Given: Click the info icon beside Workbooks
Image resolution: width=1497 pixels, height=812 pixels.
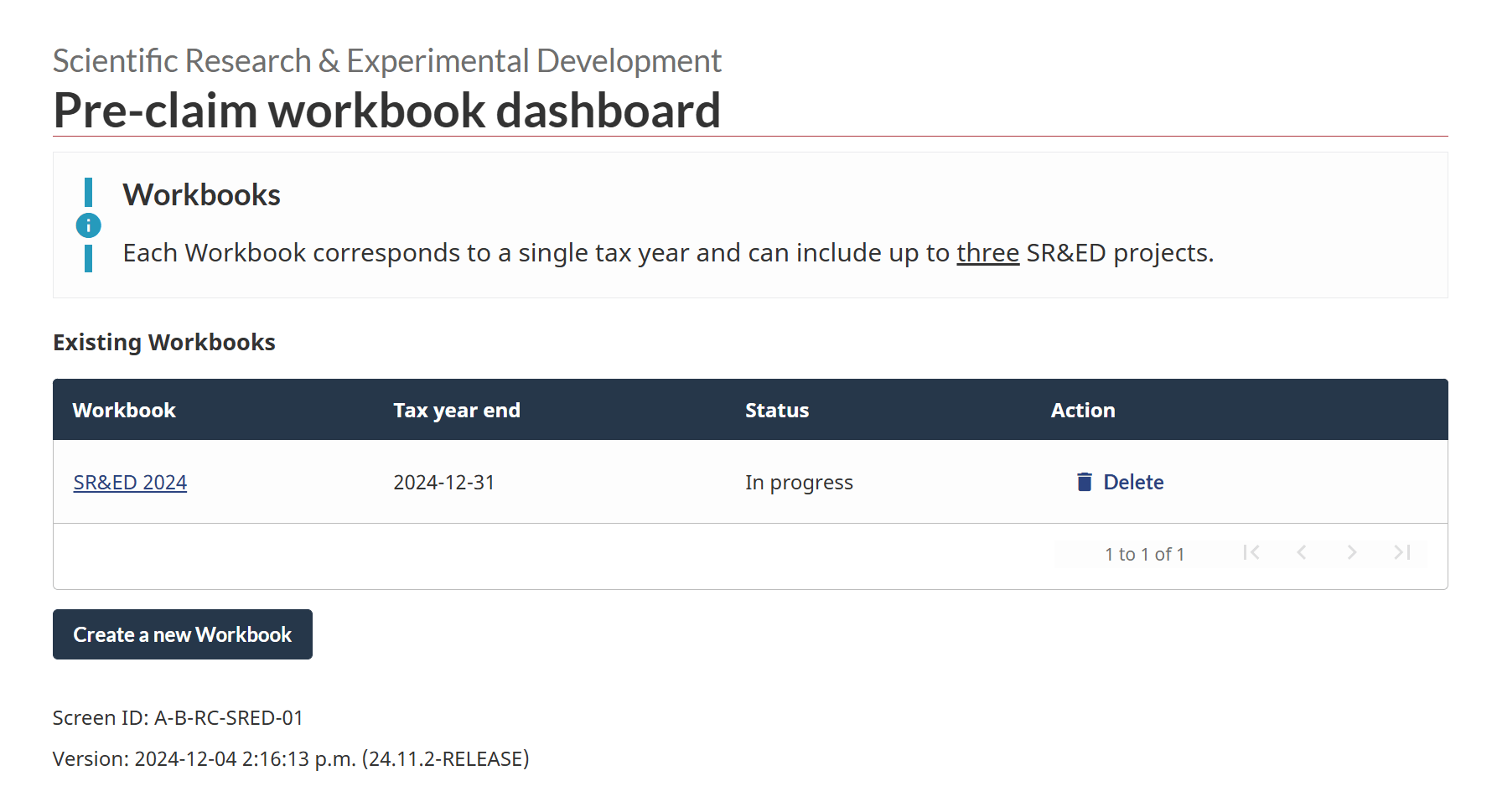Looking at the screenshot, I should (89, 225).
